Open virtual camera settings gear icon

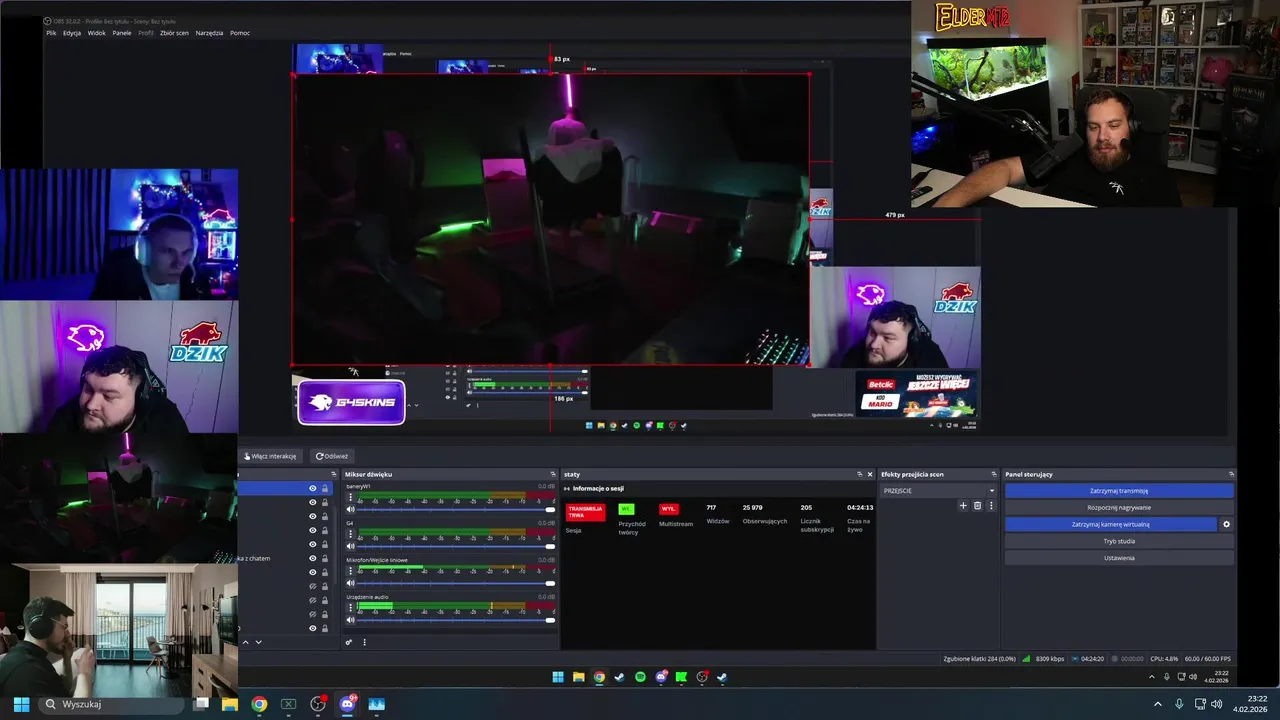tap(1227, 524)
